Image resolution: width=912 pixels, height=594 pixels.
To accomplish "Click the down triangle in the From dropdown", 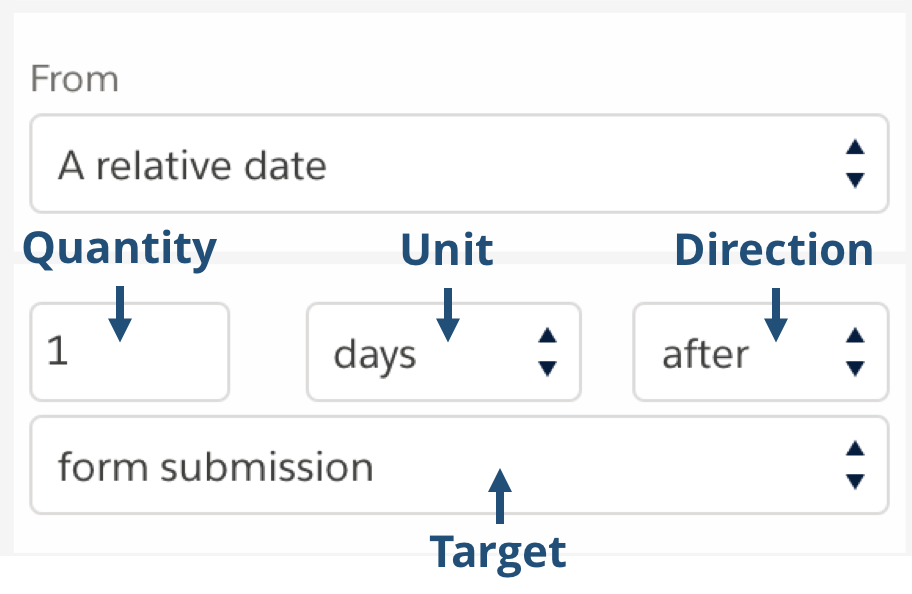I will [x=854, y=180].
